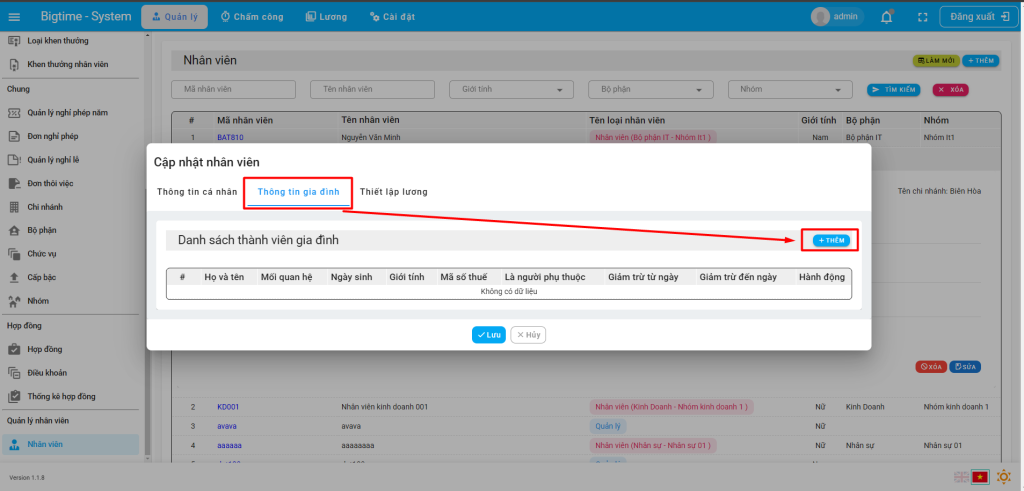Expand the Nhóm filter dropdown

click(x=789, y=89)
